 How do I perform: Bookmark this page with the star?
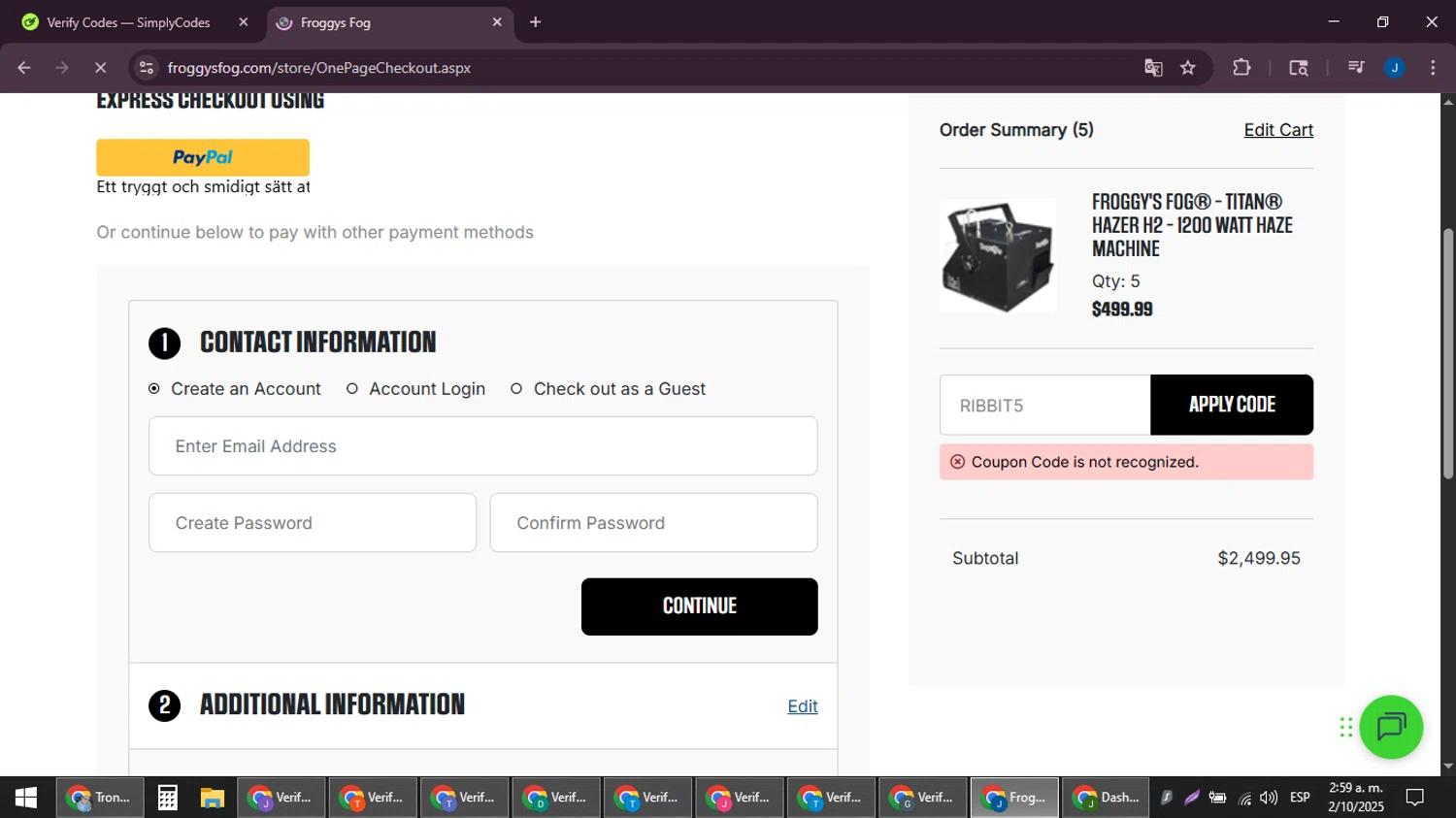[1188, 68]
